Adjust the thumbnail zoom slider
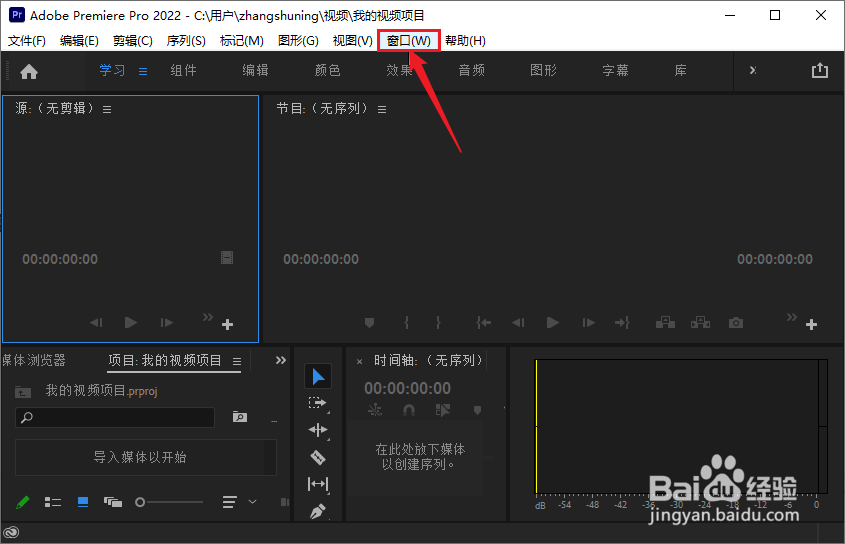Viewport: 845px width, 544px height. pos(169,502)
